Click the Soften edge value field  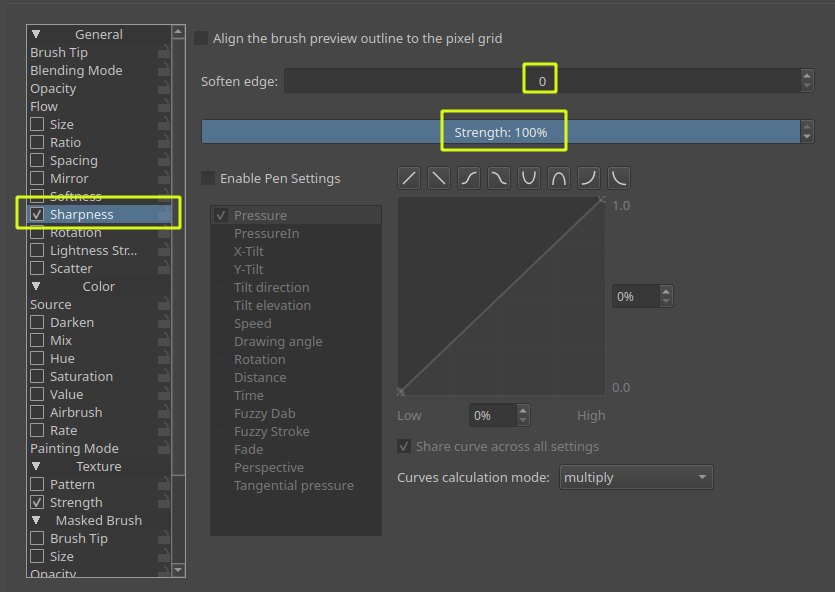click(x=541, y=81)
